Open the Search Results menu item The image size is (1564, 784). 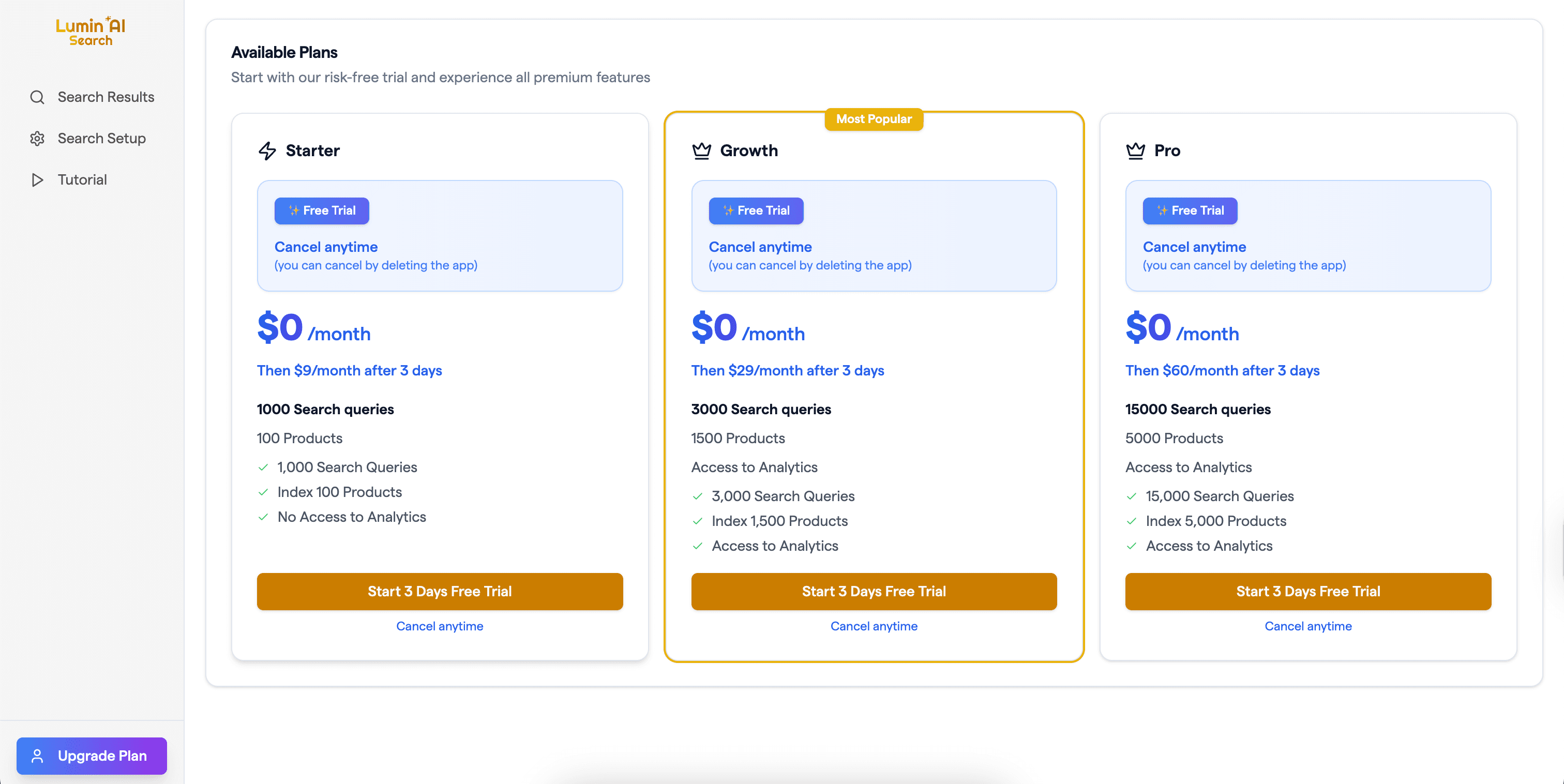[x=106, y=97]
